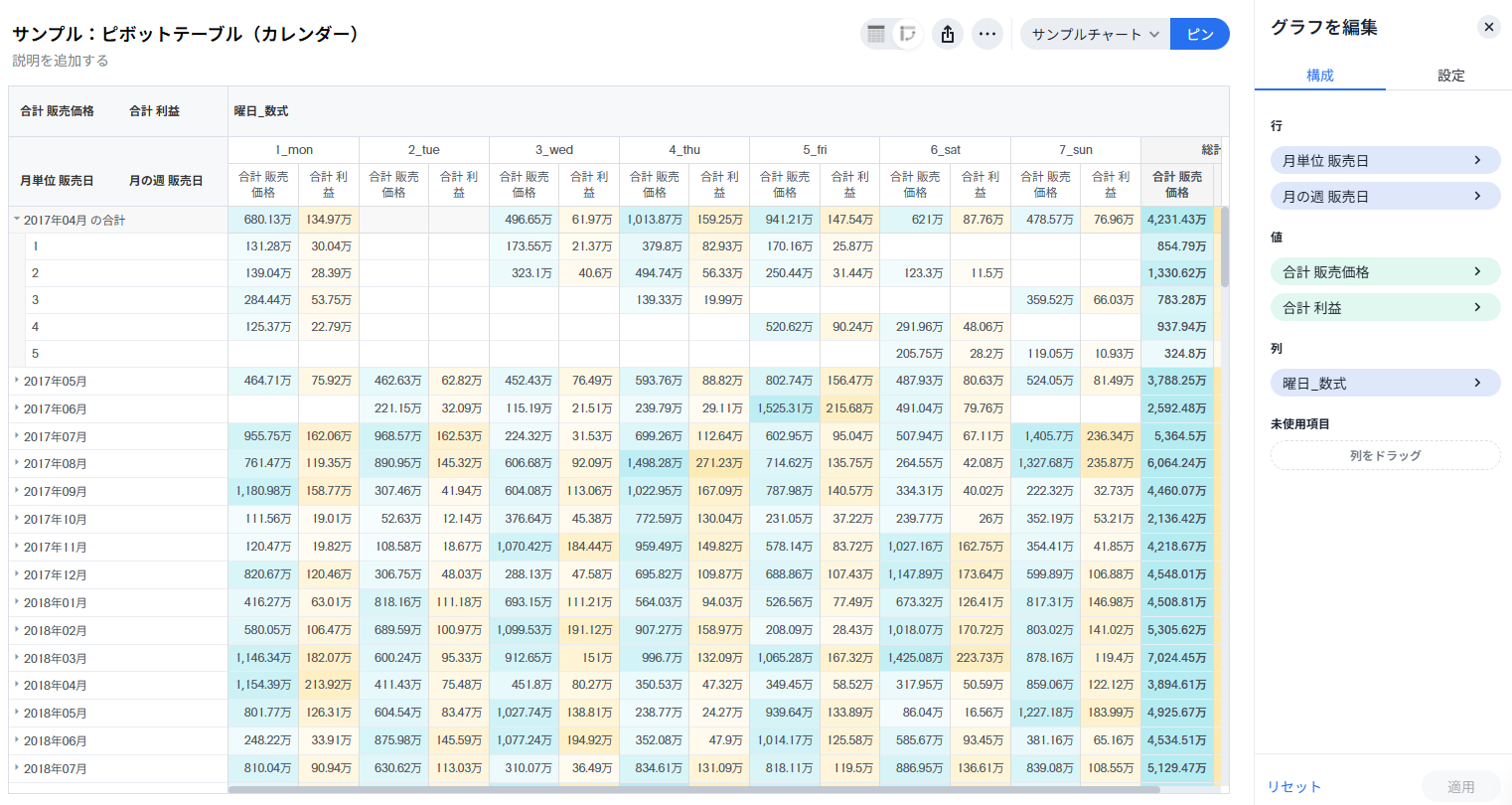Open chevron on 月単位 販売日 row field
This screenshot has width=1512, height=805.
(x=1477, y=160)
